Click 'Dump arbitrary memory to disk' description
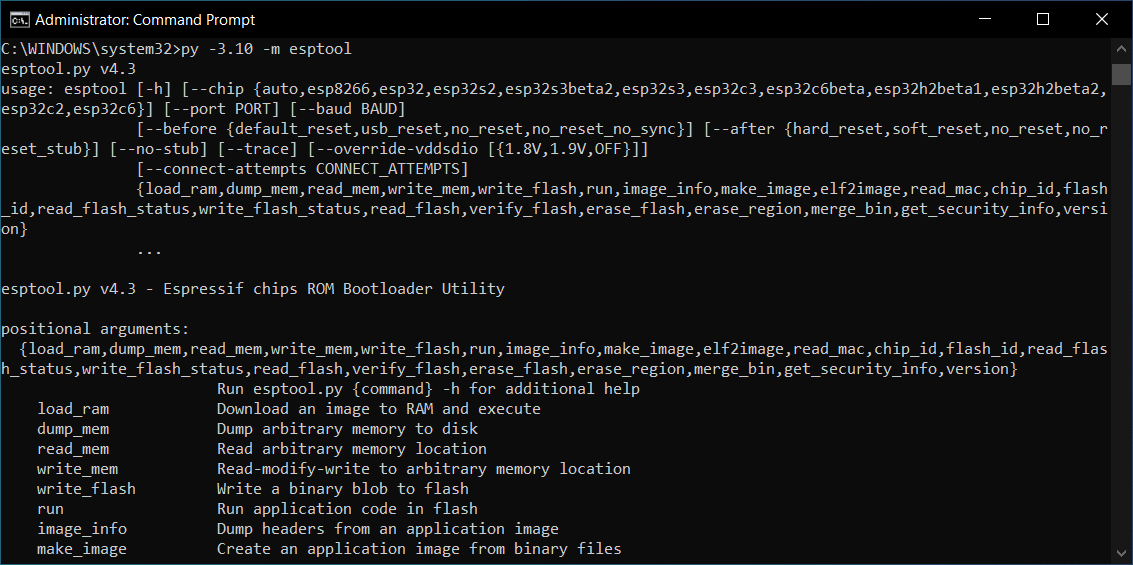 pyautogui.click(x=347, y=429)
